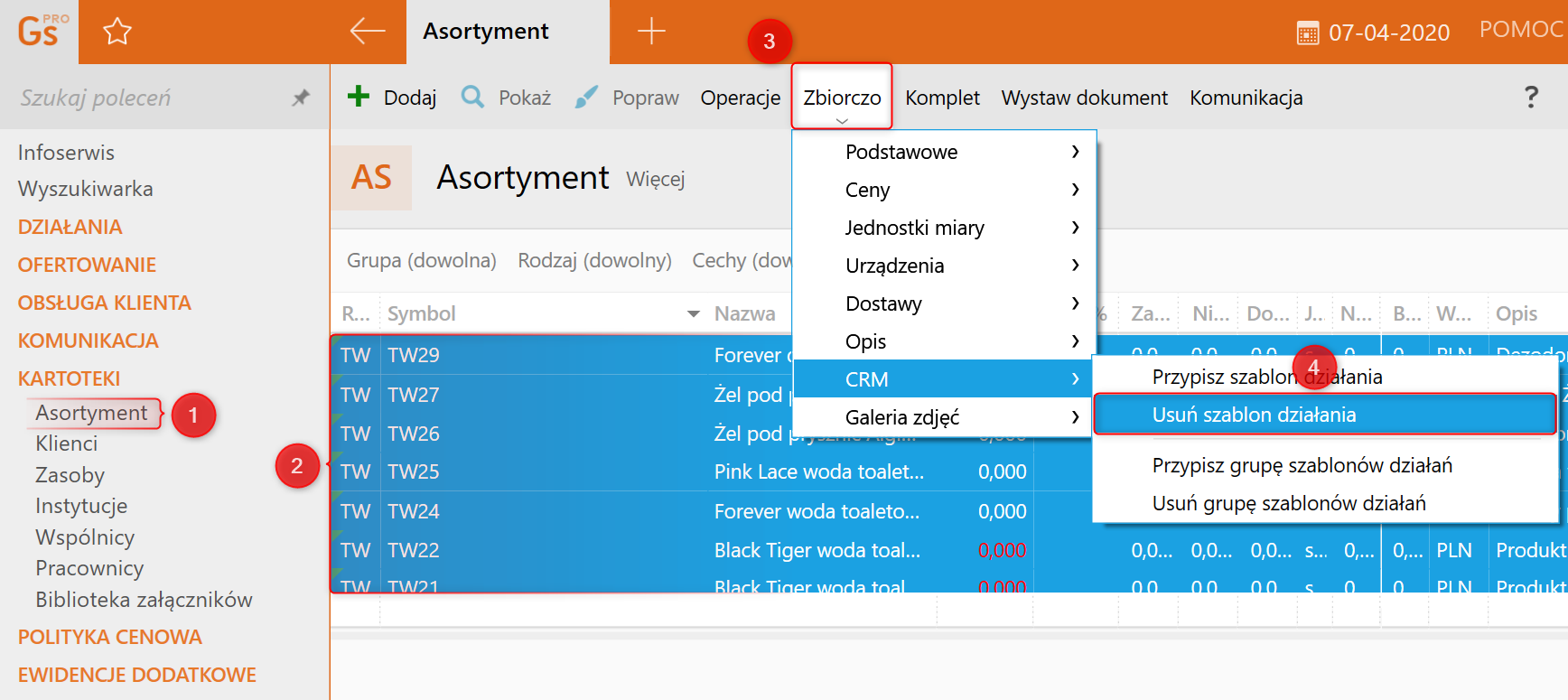This screenshot has height=700, width=1568.
Task: Expand the OBSŁUGA KLIENTA sidebar section
Action: pos(105,303)
